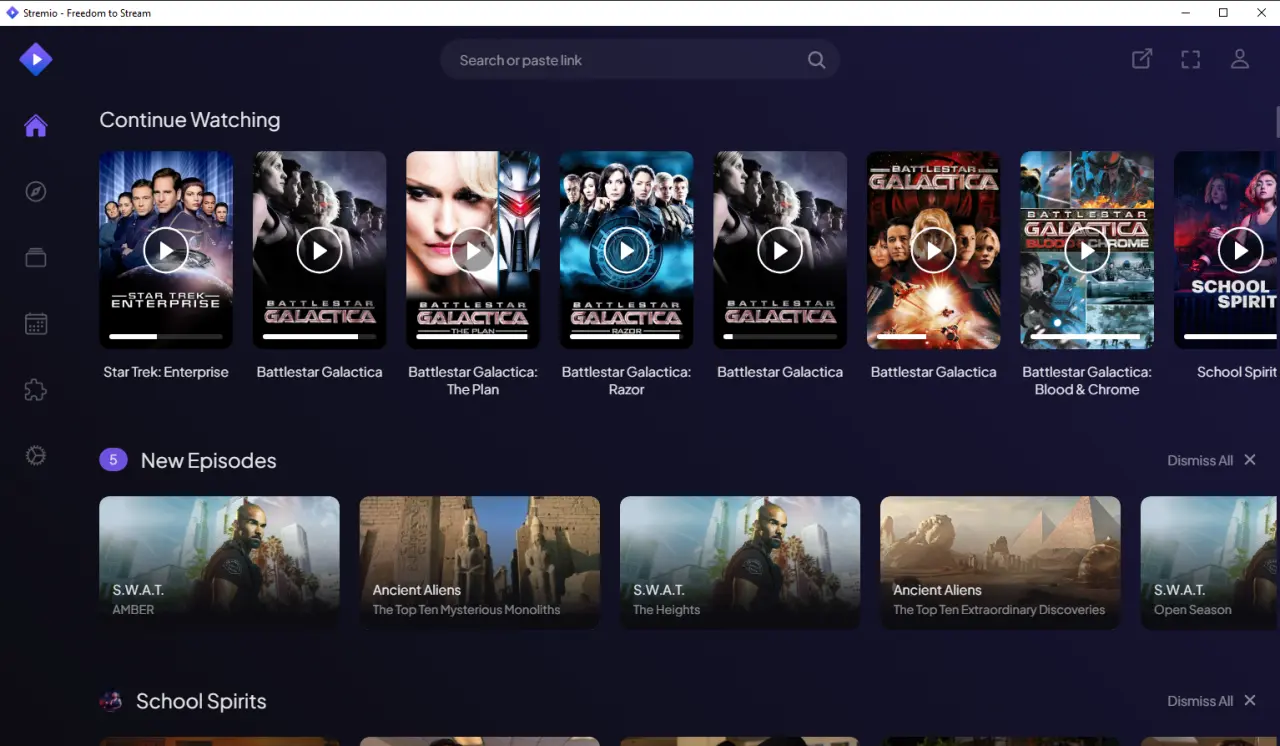Open S.W.A.T. episode Open Season card

(x=1210, y=563)
